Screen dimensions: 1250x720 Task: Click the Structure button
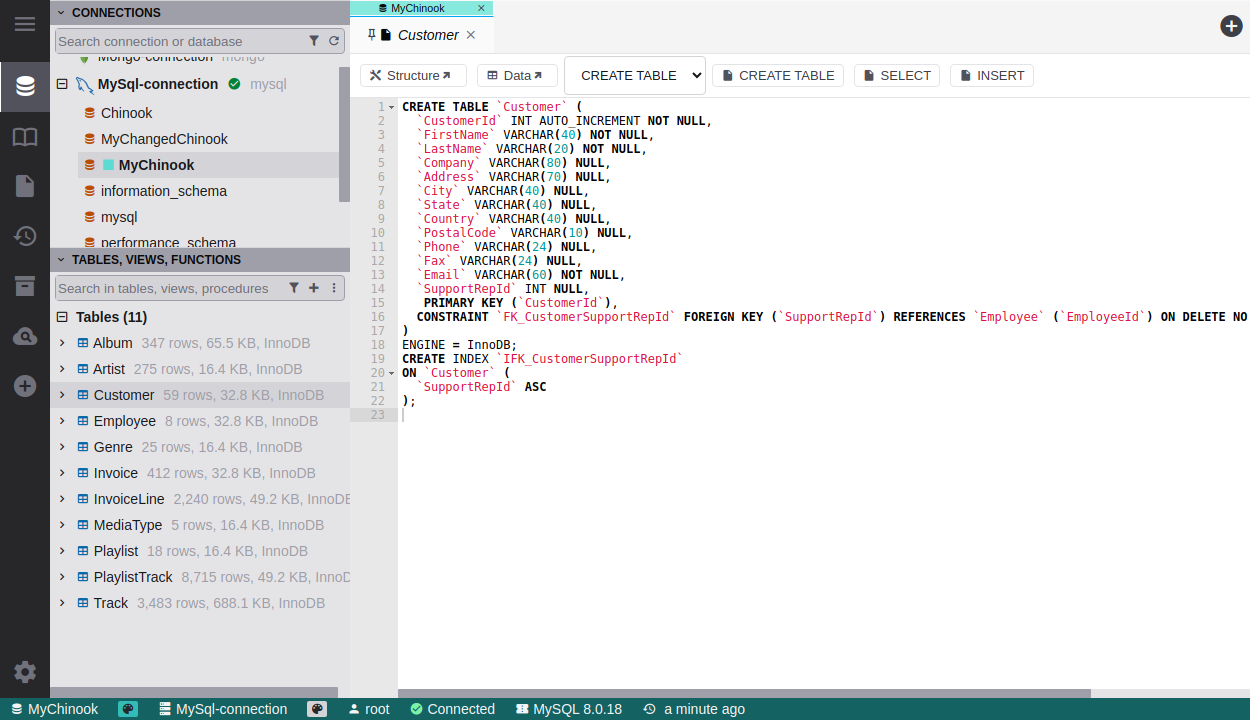point(413,75)
